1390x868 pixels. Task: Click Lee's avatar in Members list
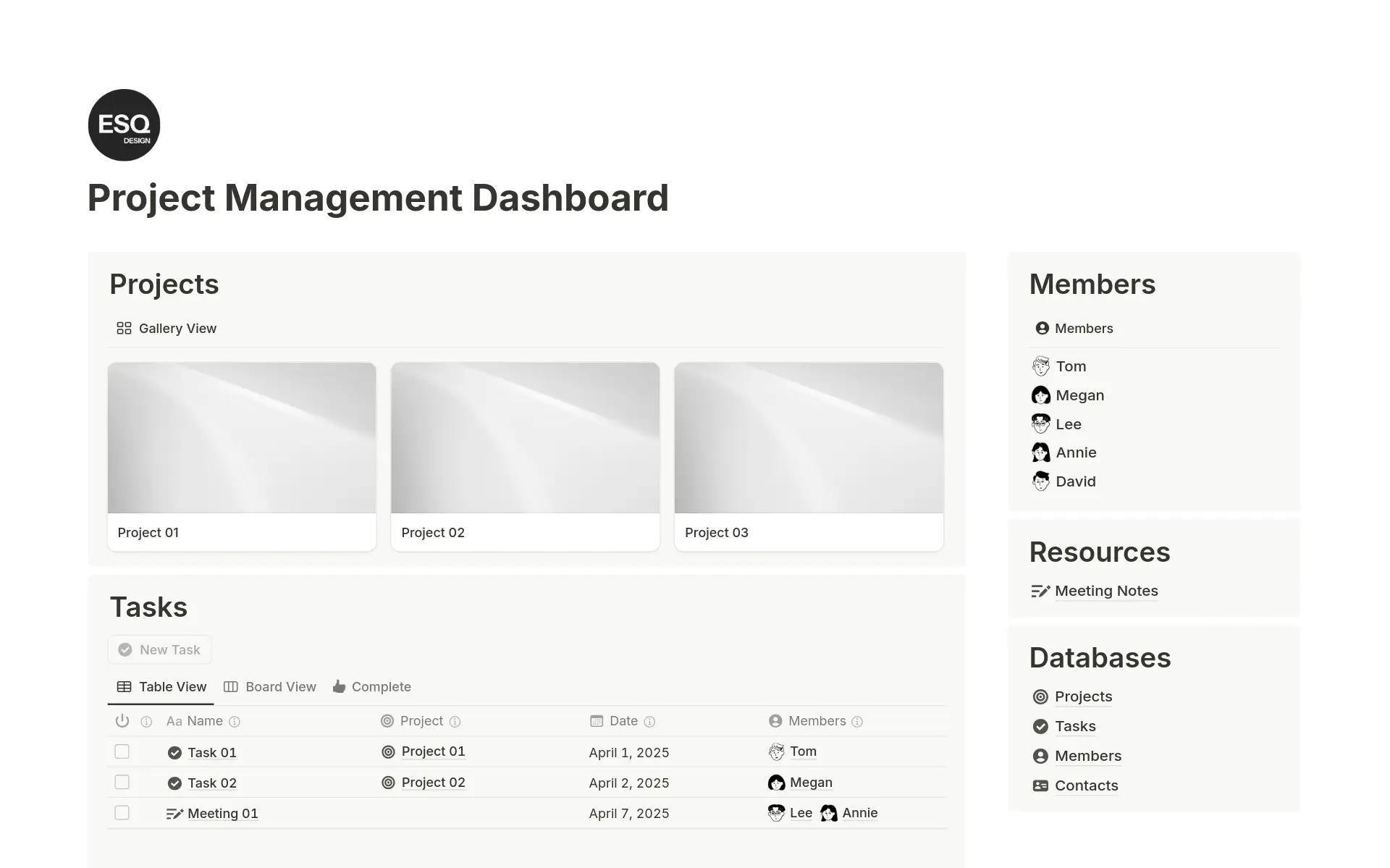coord(1040,424)
